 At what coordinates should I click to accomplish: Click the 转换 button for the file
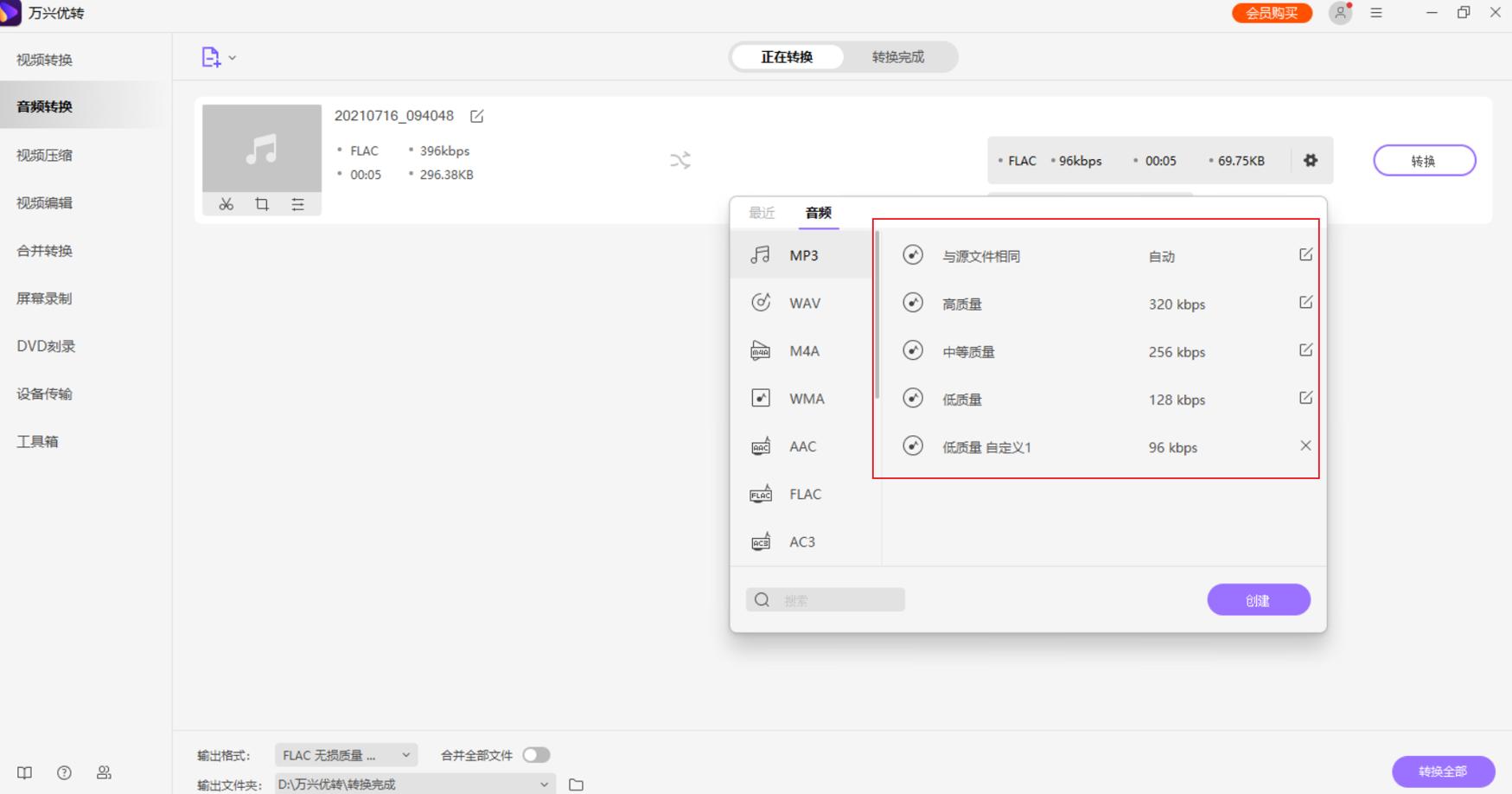(1424, 160)
